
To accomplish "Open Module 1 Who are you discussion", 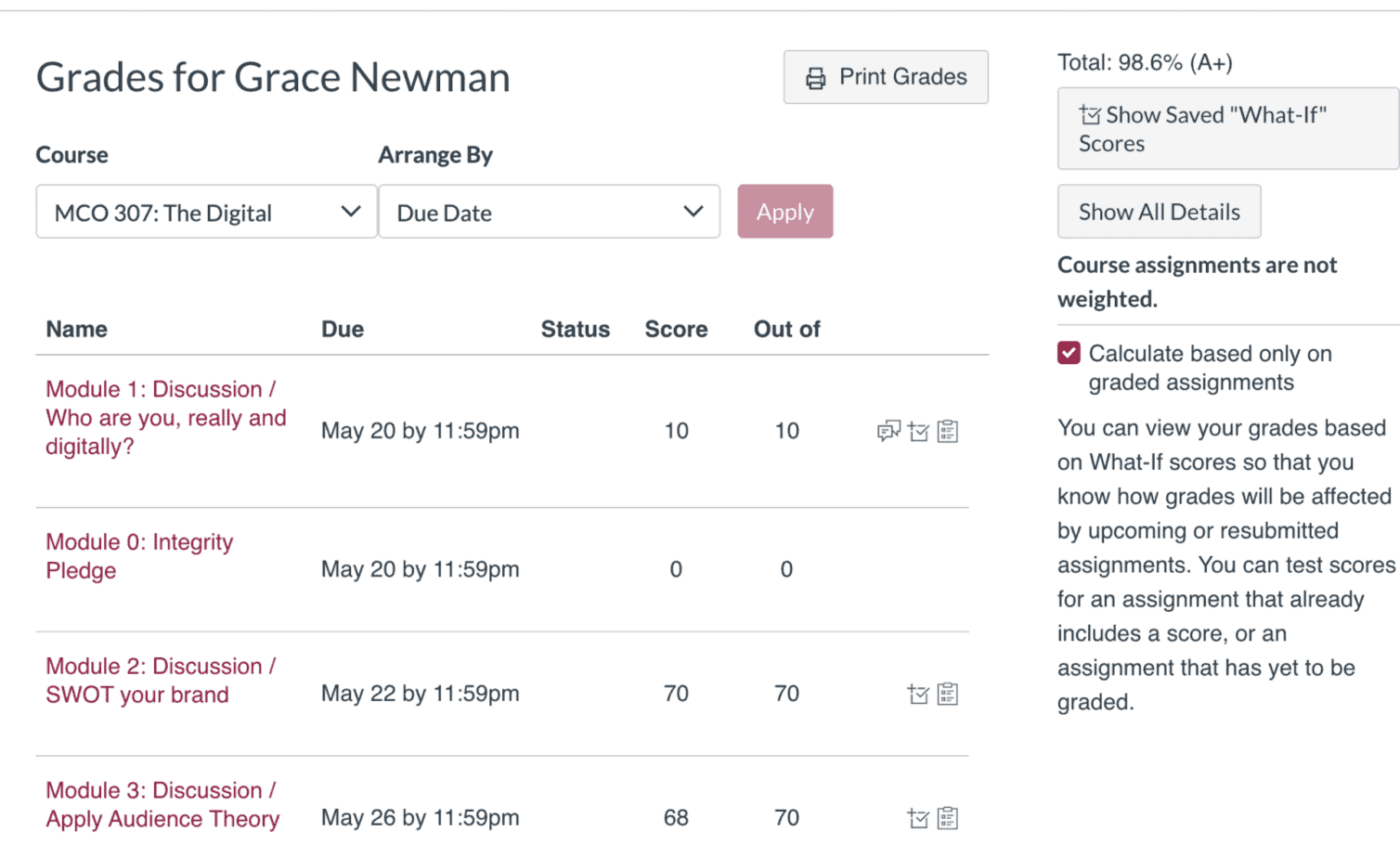I will (165, 418).
